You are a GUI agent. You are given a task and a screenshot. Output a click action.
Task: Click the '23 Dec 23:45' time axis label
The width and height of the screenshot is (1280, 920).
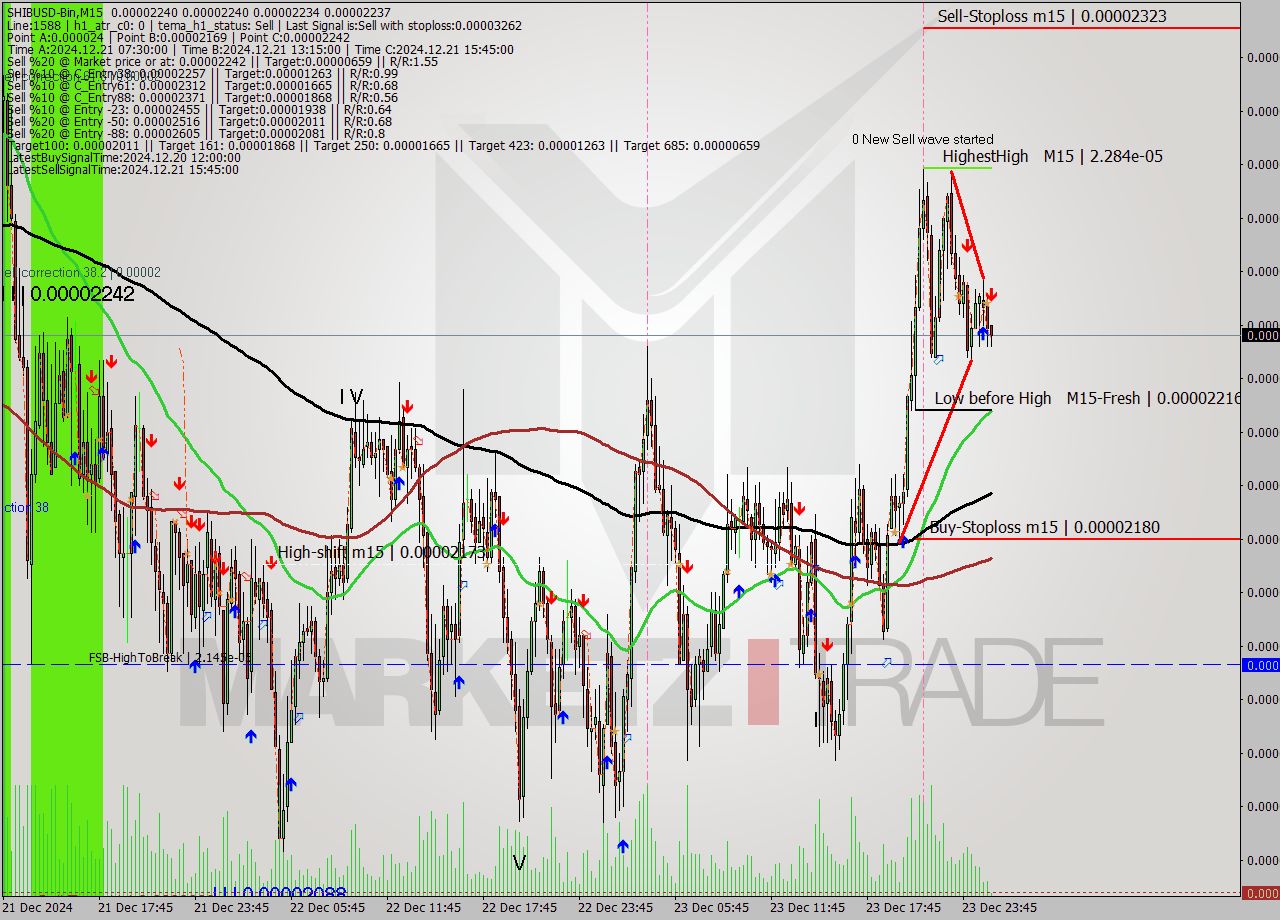(x=999, y=908)
